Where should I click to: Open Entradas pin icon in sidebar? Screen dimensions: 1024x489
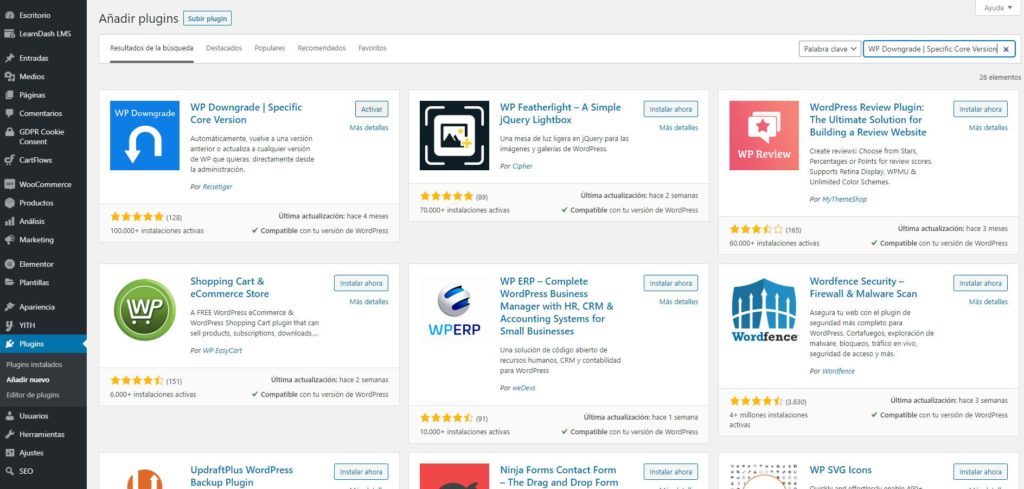[9, 58]
